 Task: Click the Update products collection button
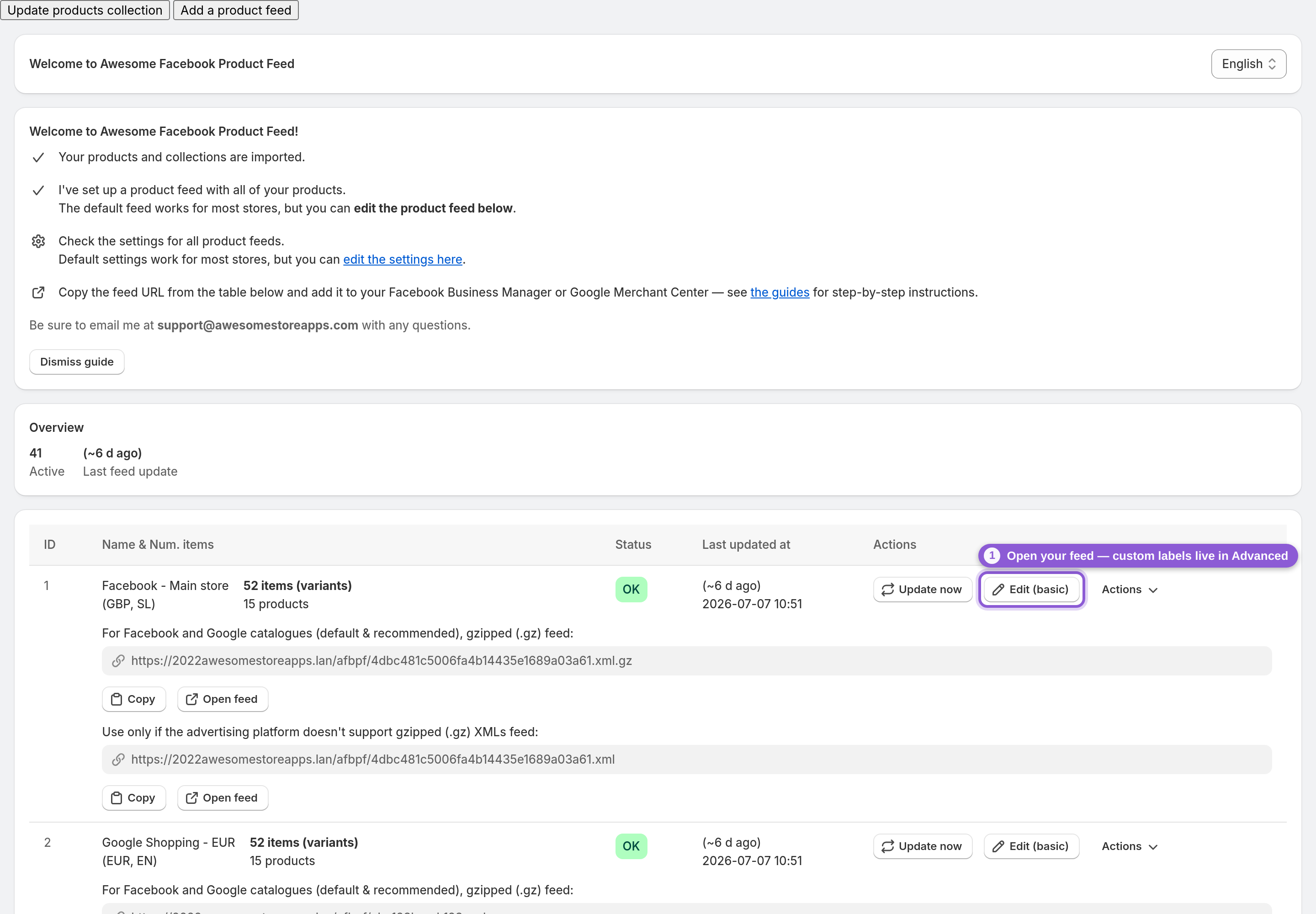pyautogui.click(x=85, y=11)
